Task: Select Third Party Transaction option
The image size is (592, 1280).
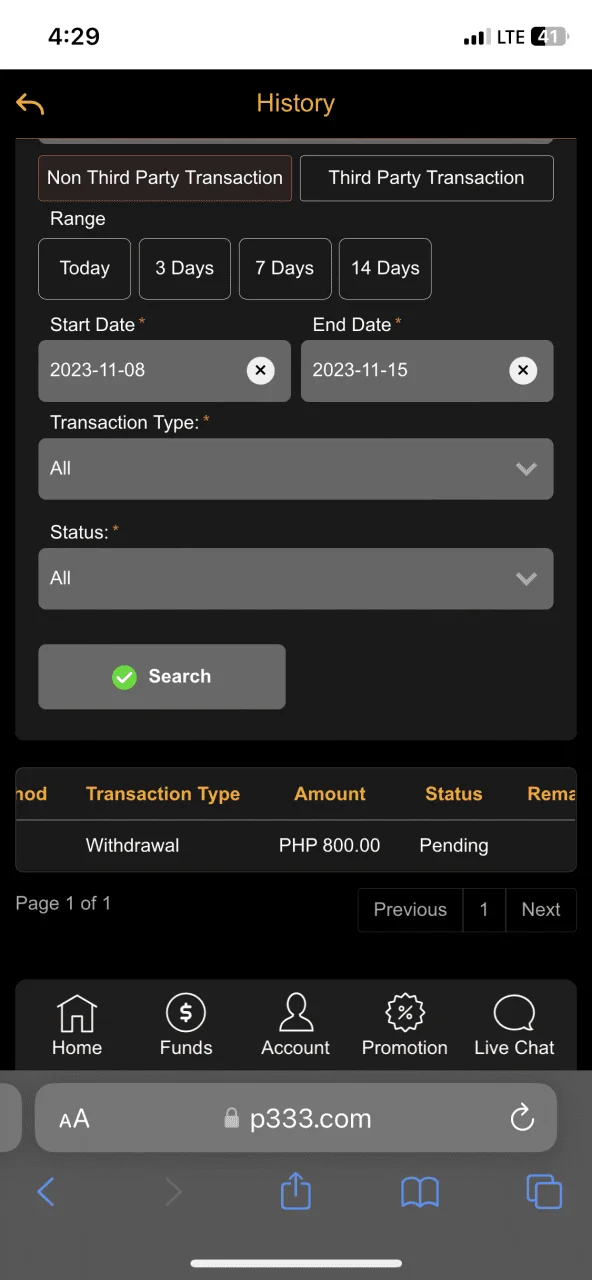Action: point(427,178)
